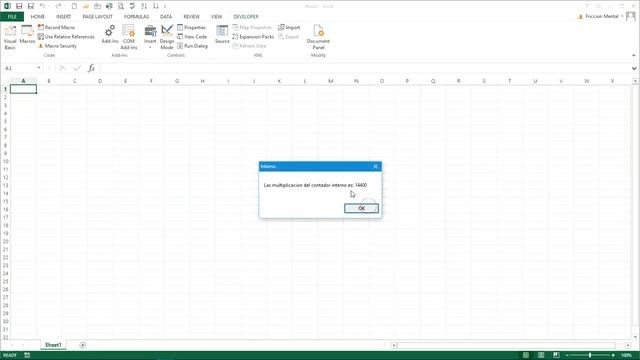
Task: Open the XML Source pane
Action: pyautogui.click(x=222, y=35)
